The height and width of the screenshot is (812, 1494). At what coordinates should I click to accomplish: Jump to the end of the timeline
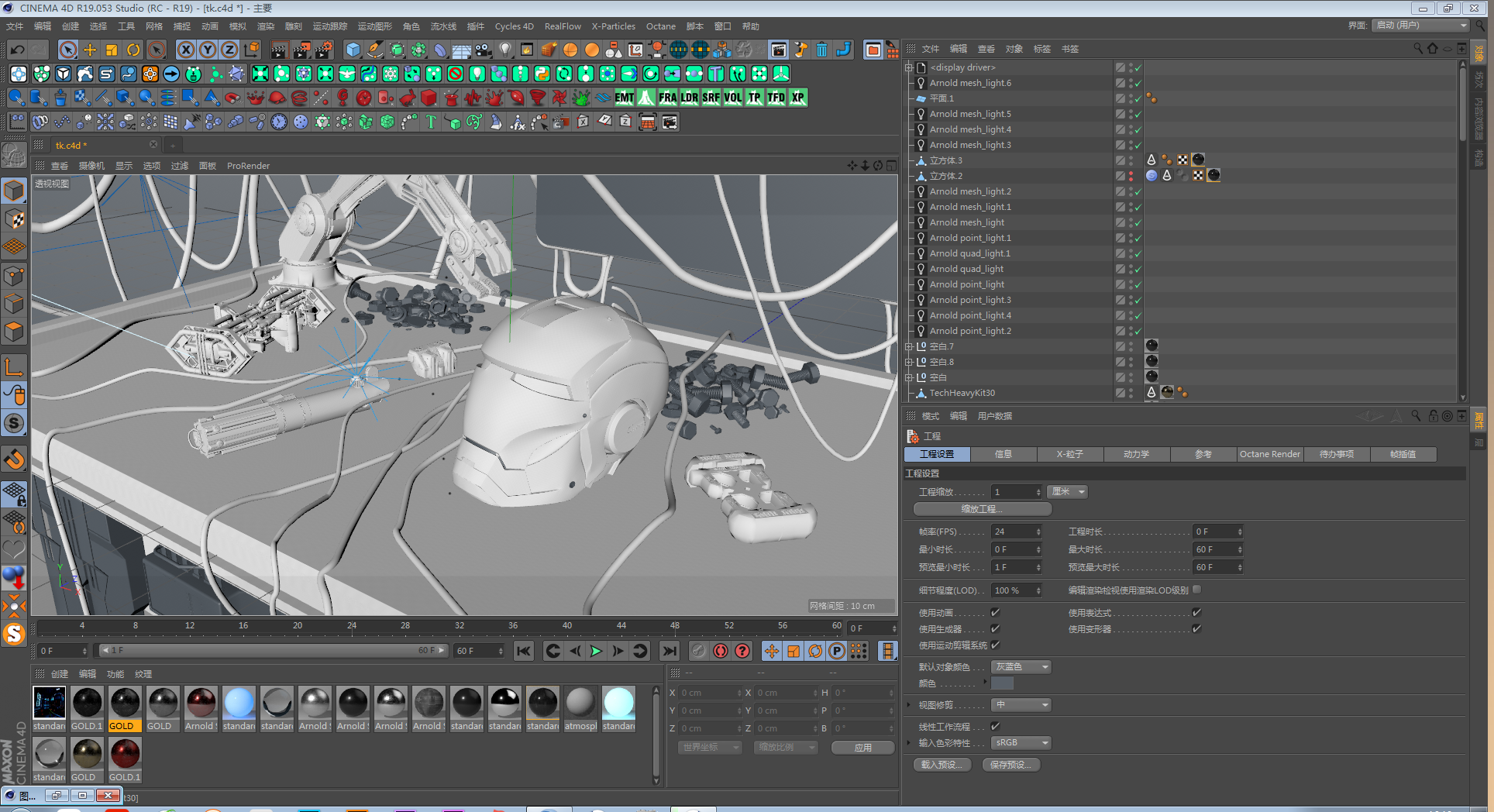click(x=670, y=651)
